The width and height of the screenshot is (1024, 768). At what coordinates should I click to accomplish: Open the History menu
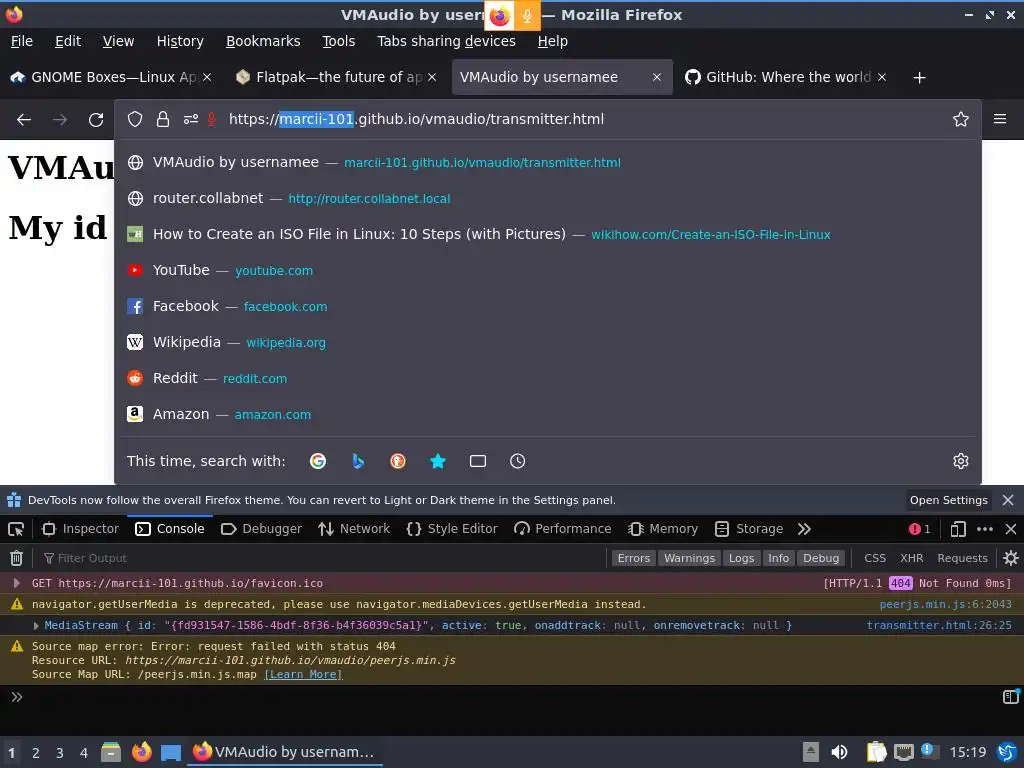[x=180, y=41]
